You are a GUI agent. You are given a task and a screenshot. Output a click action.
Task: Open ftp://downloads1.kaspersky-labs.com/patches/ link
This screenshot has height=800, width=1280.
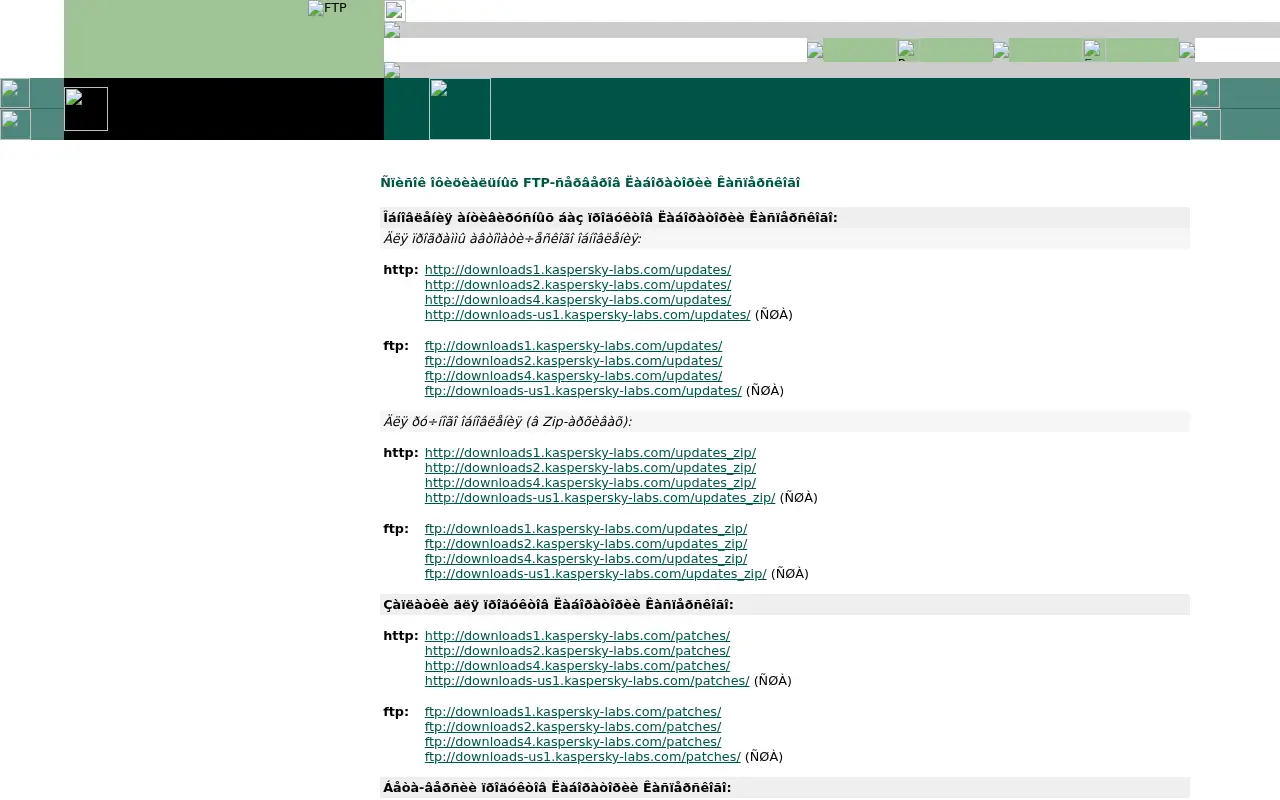click(573, 712)
